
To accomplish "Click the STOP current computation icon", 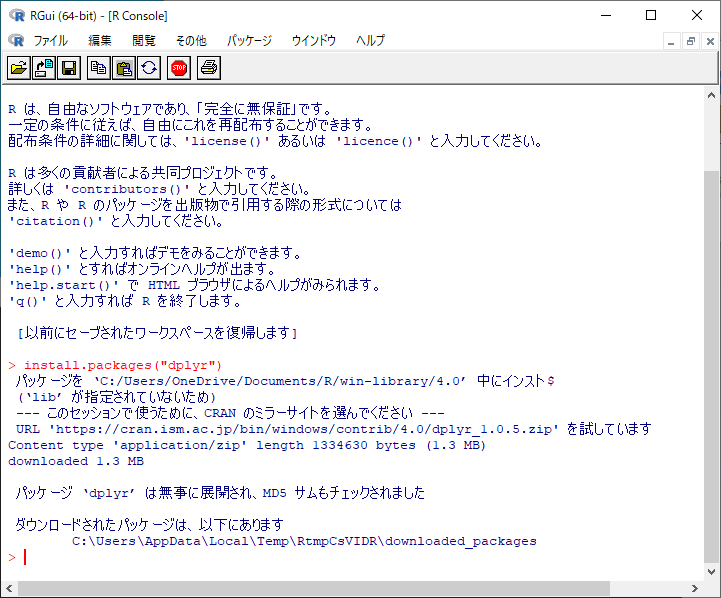I will pyautogui.click(x=179, y=68).
